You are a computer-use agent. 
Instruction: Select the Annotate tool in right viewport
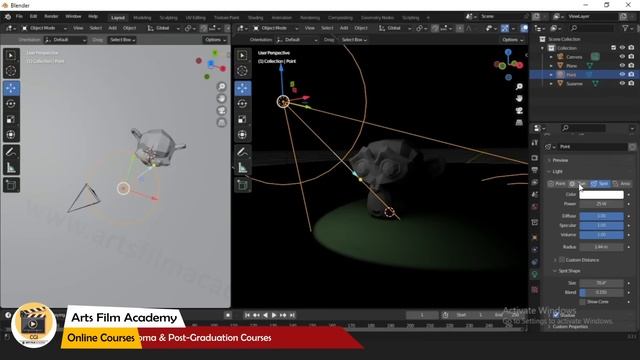pos(242,152)
